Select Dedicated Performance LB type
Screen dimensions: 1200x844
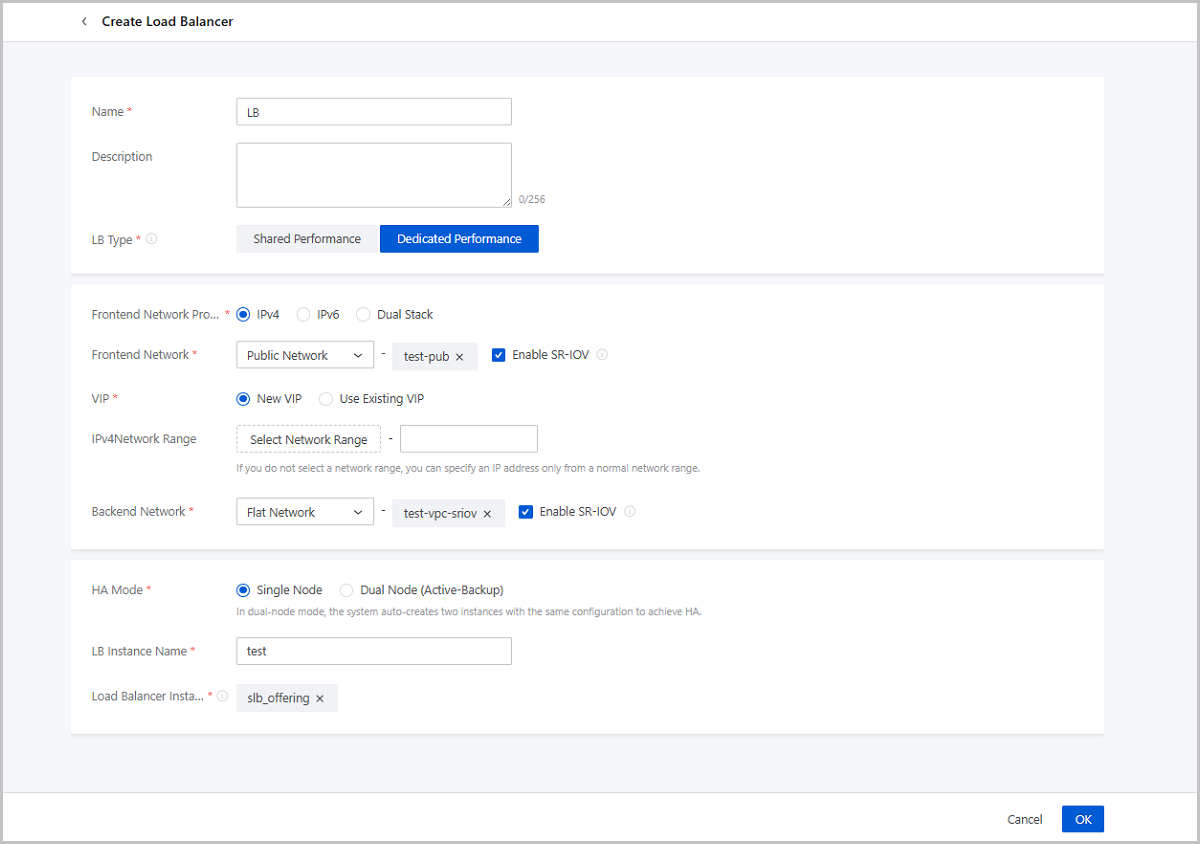pyautogui.click(x=459, y=239)
